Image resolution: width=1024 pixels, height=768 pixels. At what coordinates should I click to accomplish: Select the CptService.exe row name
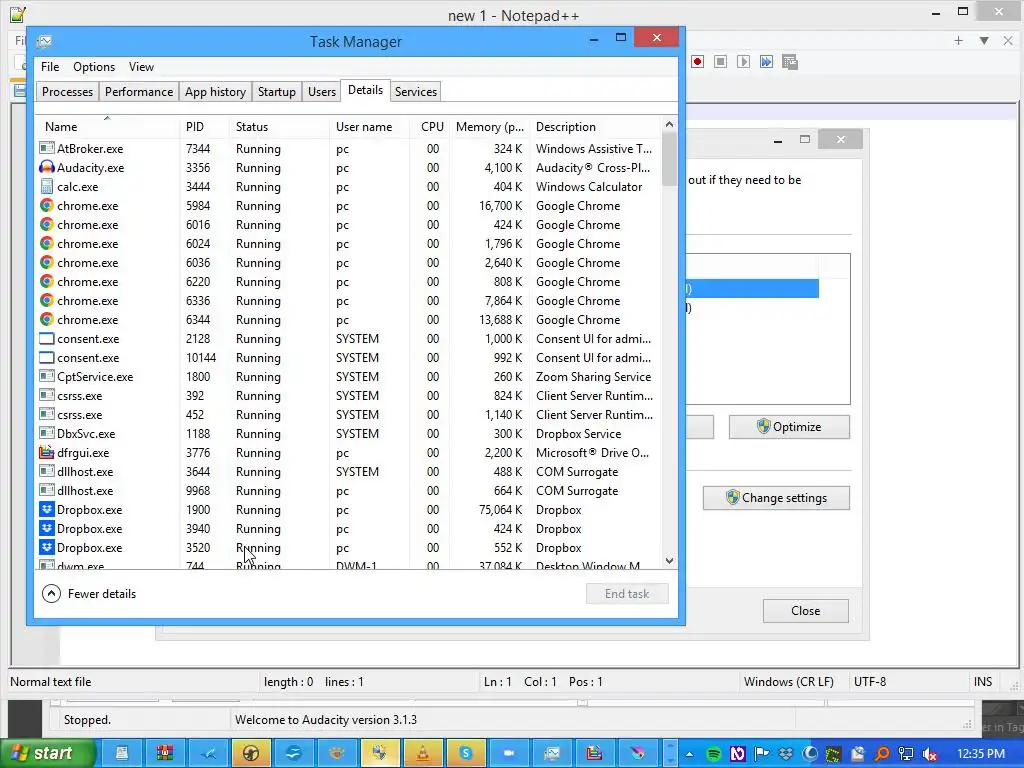(x=95, y=376)
